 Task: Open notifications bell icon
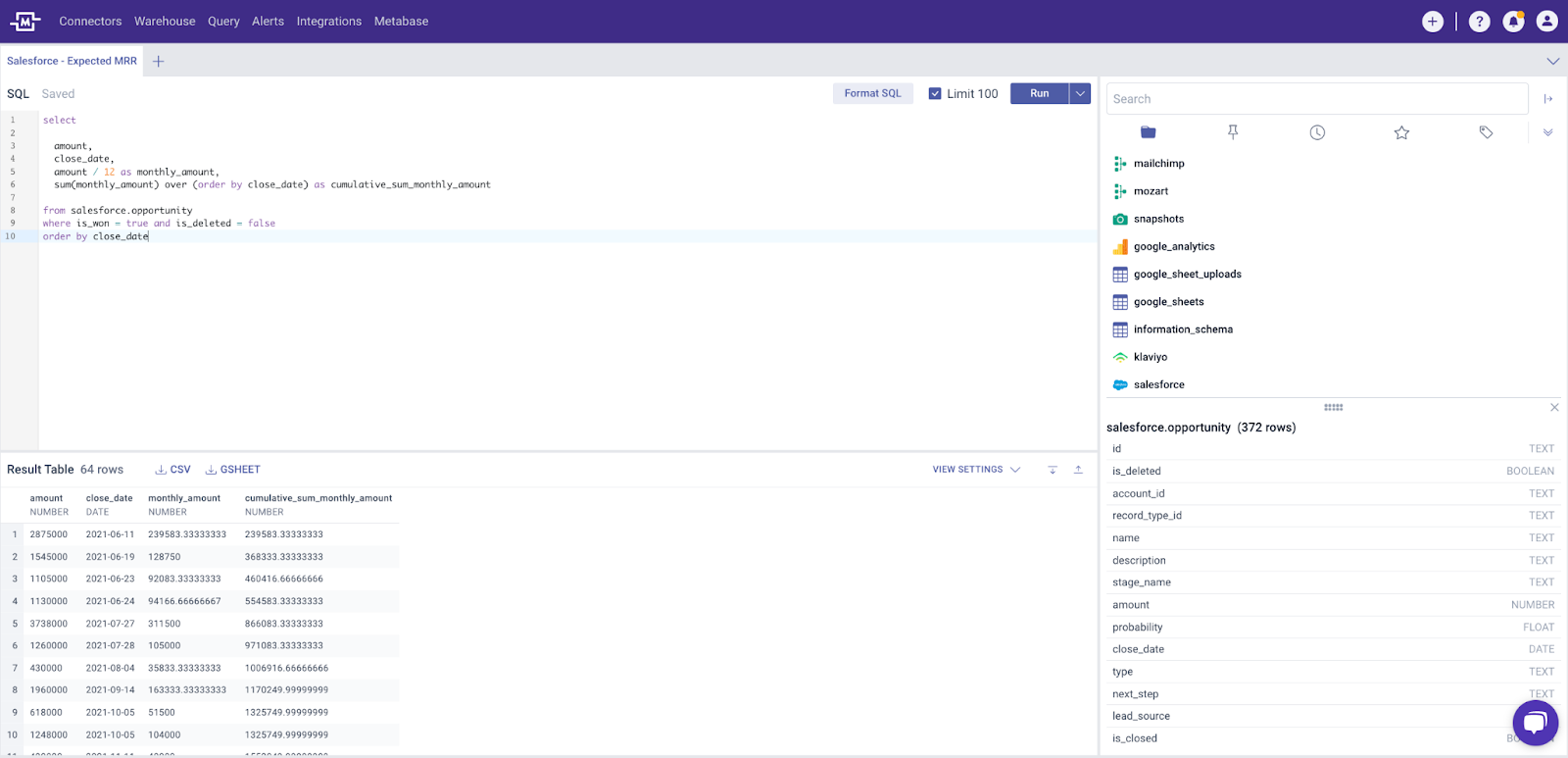click(1514, 21)
